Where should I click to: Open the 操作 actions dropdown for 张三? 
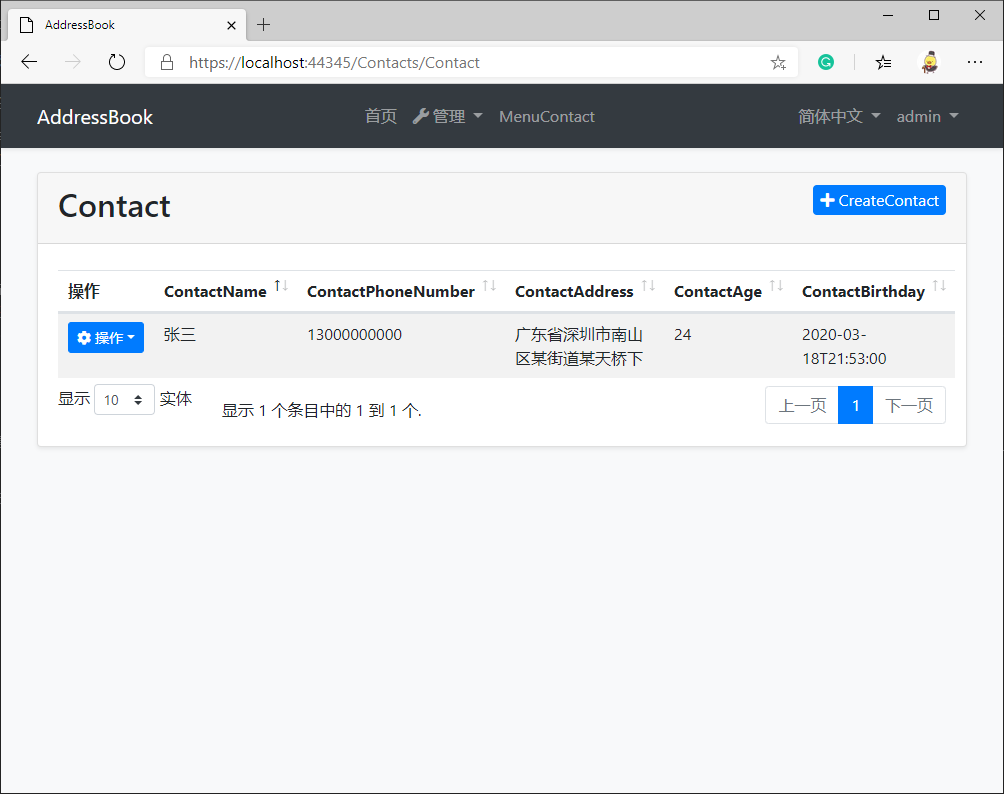(106, 337)
